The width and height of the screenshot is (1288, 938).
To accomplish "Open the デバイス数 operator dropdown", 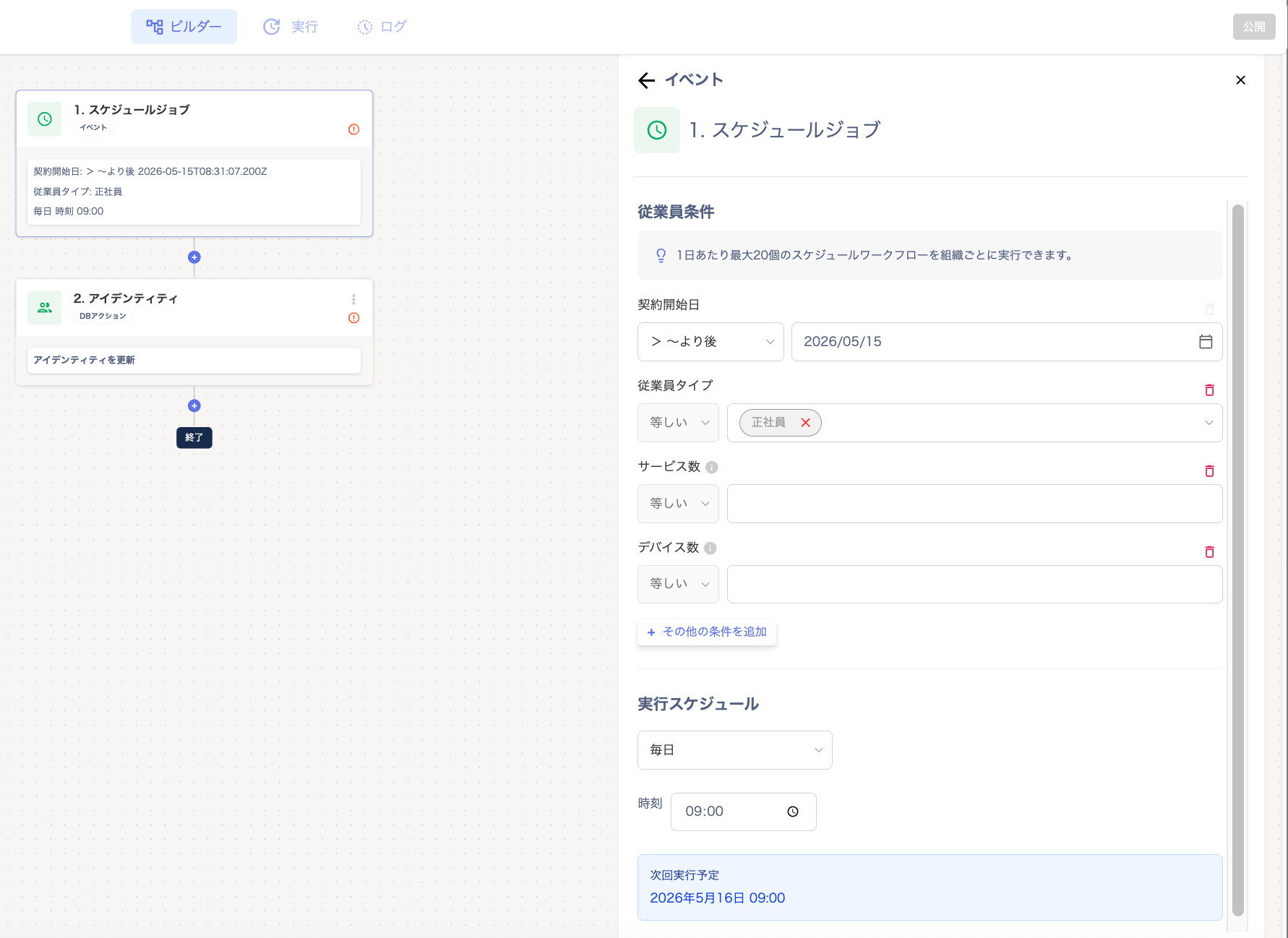I will coord(678,584).
